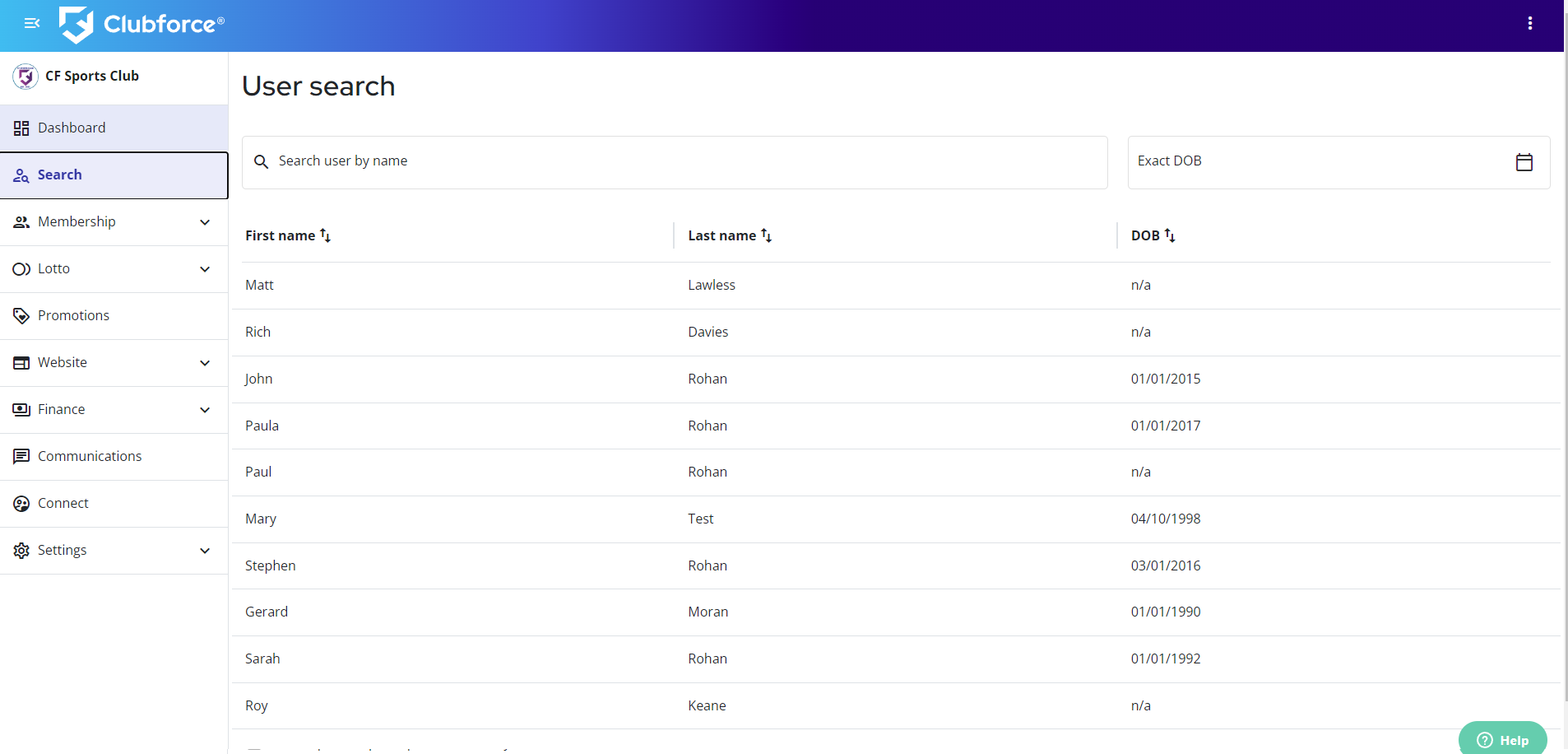Sort the table by First name

325,235
